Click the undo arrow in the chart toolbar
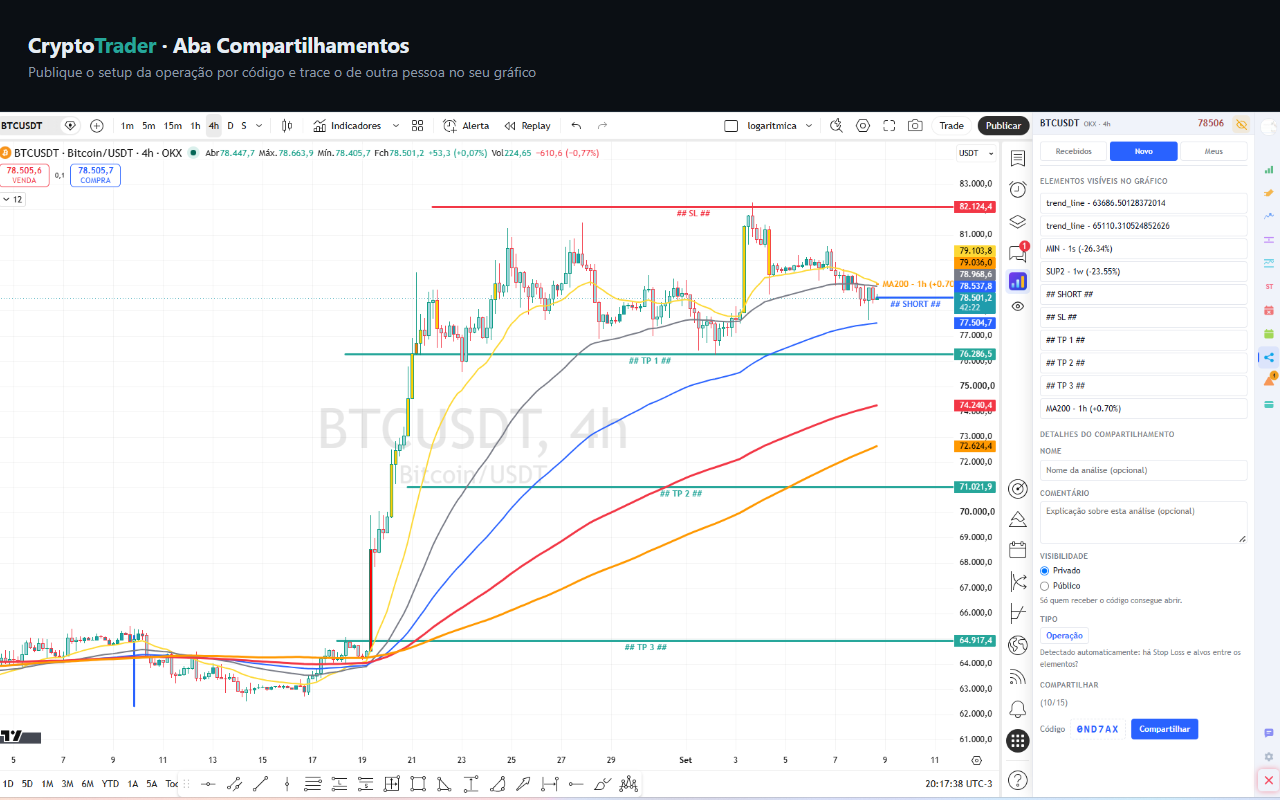 pyautogui.click(x=576, y=126)
